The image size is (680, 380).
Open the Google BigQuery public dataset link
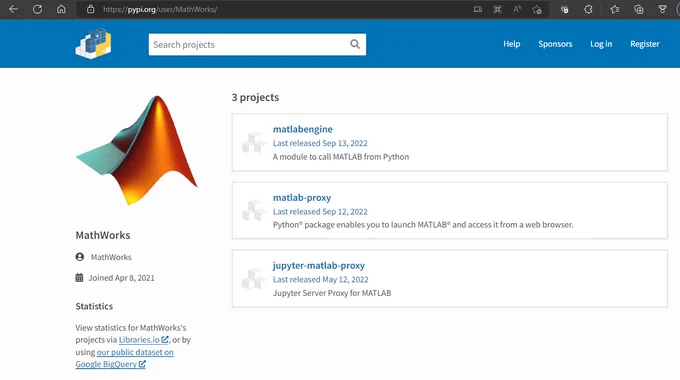coord(124,358)
